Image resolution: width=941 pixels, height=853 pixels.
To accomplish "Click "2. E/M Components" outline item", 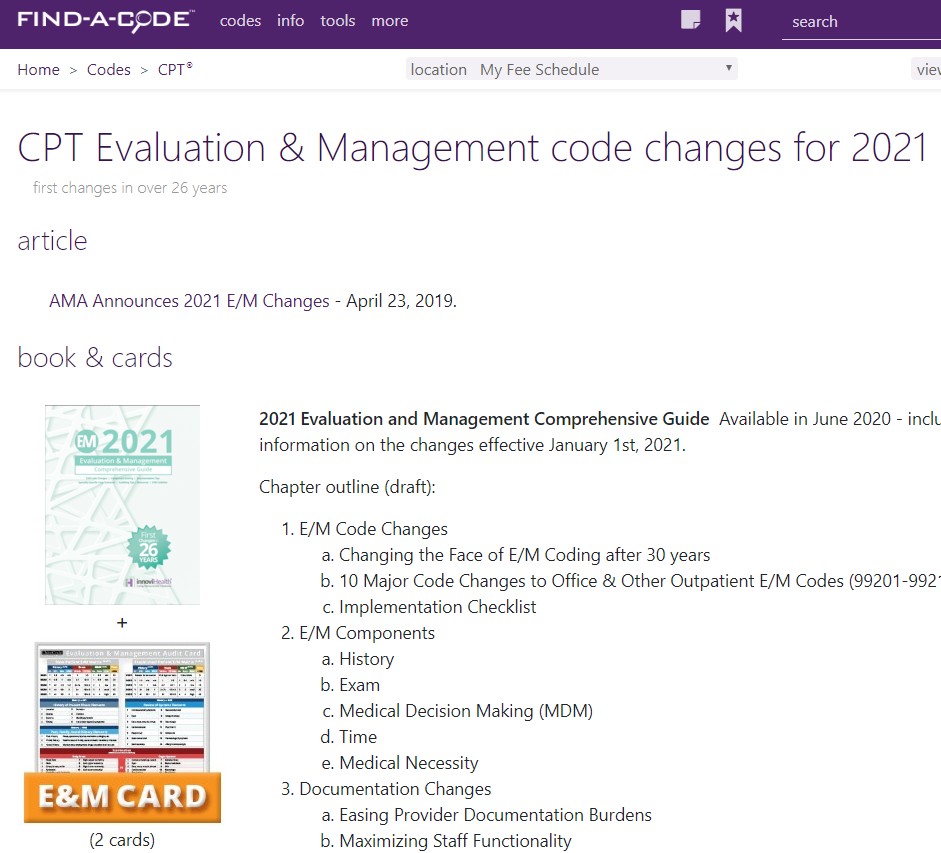I will coord(358,633).
